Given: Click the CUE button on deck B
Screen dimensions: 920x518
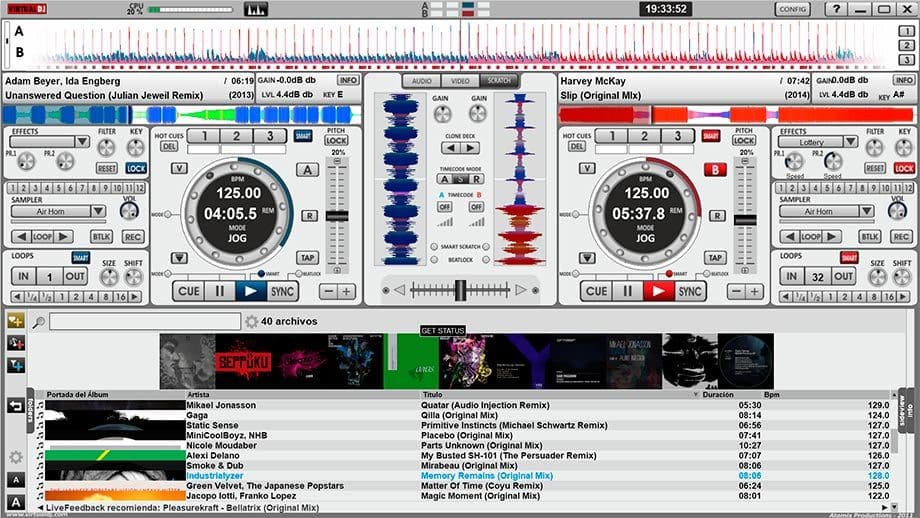Looking at the screenshot, I should (596, 292).
